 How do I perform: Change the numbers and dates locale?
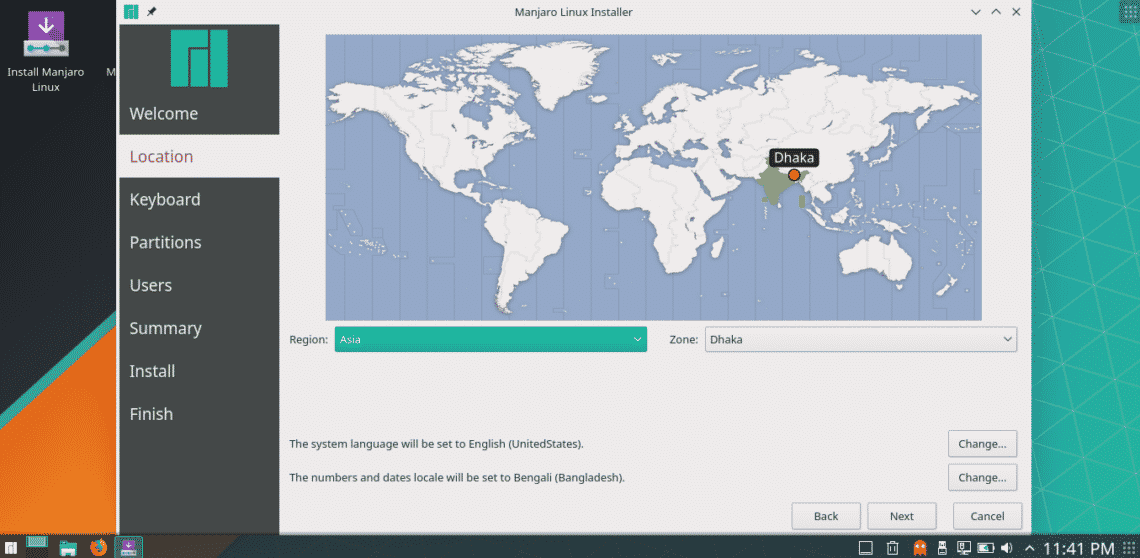pyautogui.click(x=982, y=477)
